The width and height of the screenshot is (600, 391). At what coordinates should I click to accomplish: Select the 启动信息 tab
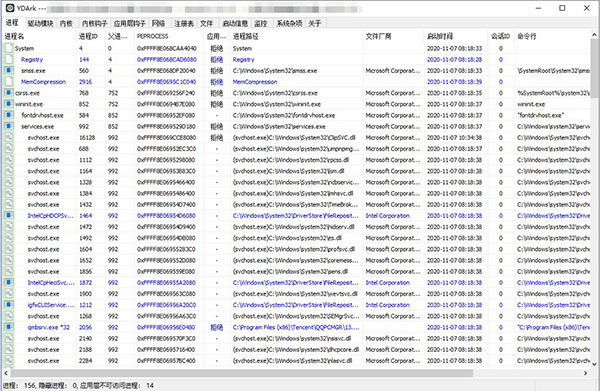(x=235, y=23)
